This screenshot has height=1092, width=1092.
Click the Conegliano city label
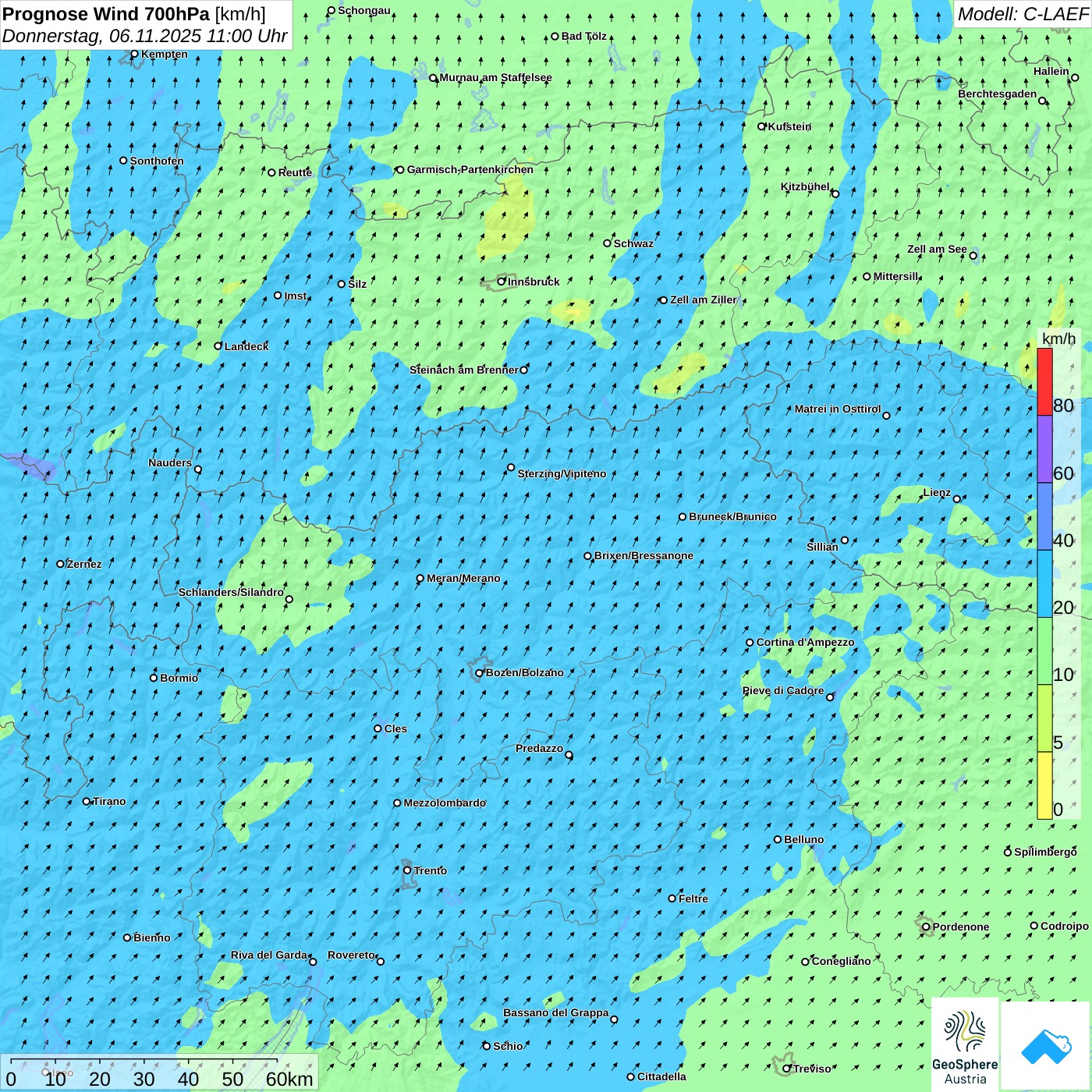tap(841, 961)
